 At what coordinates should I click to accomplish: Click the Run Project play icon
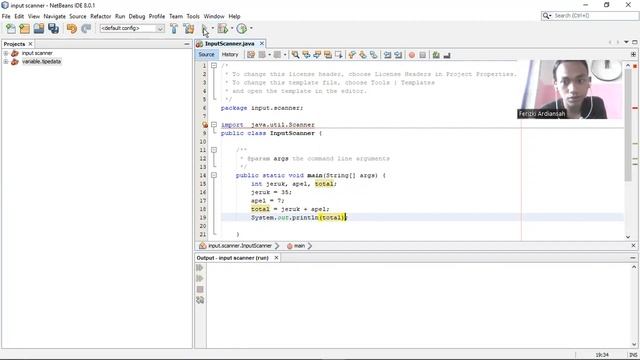204,29
